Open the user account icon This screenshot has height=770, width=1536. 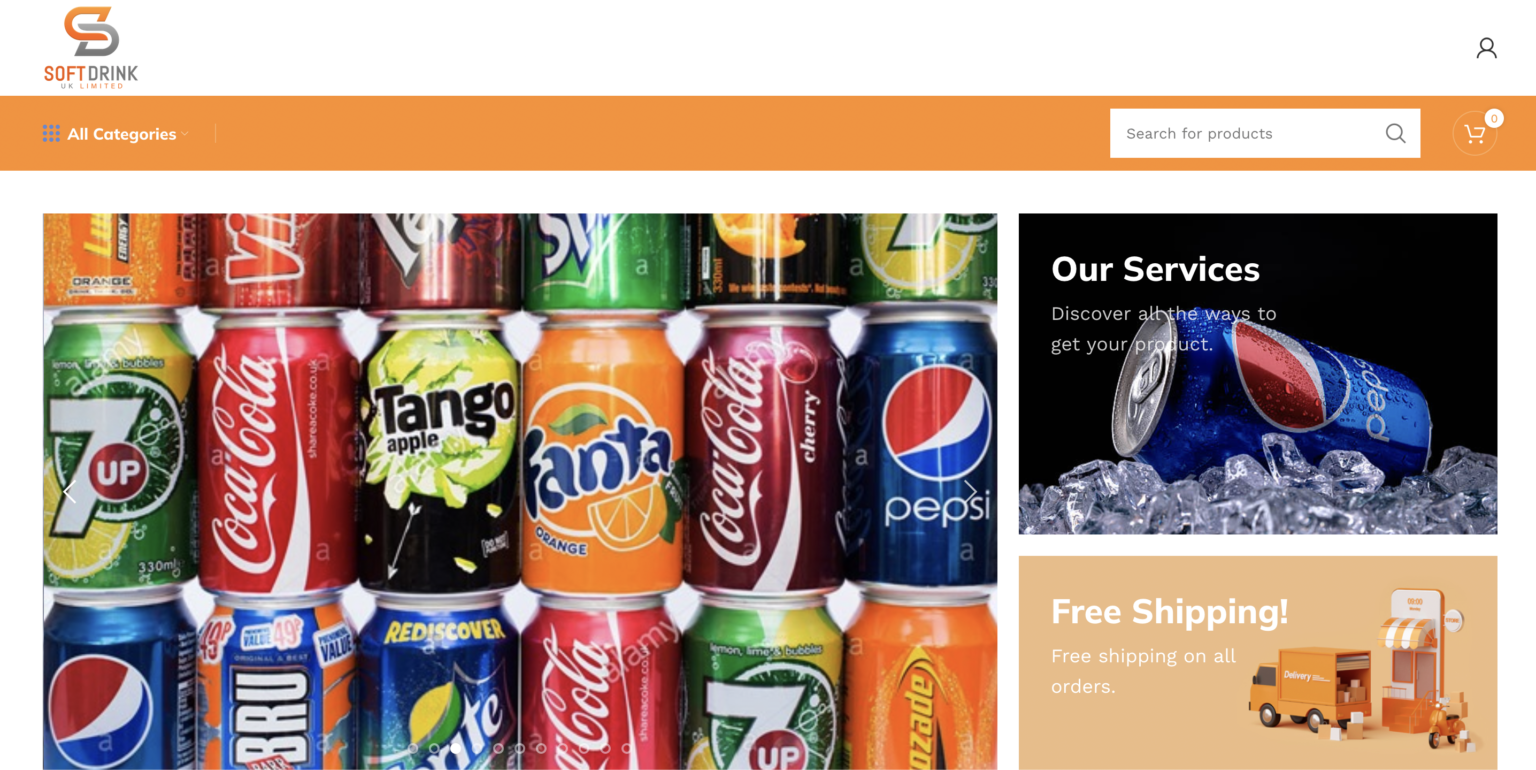(1486, 48)
